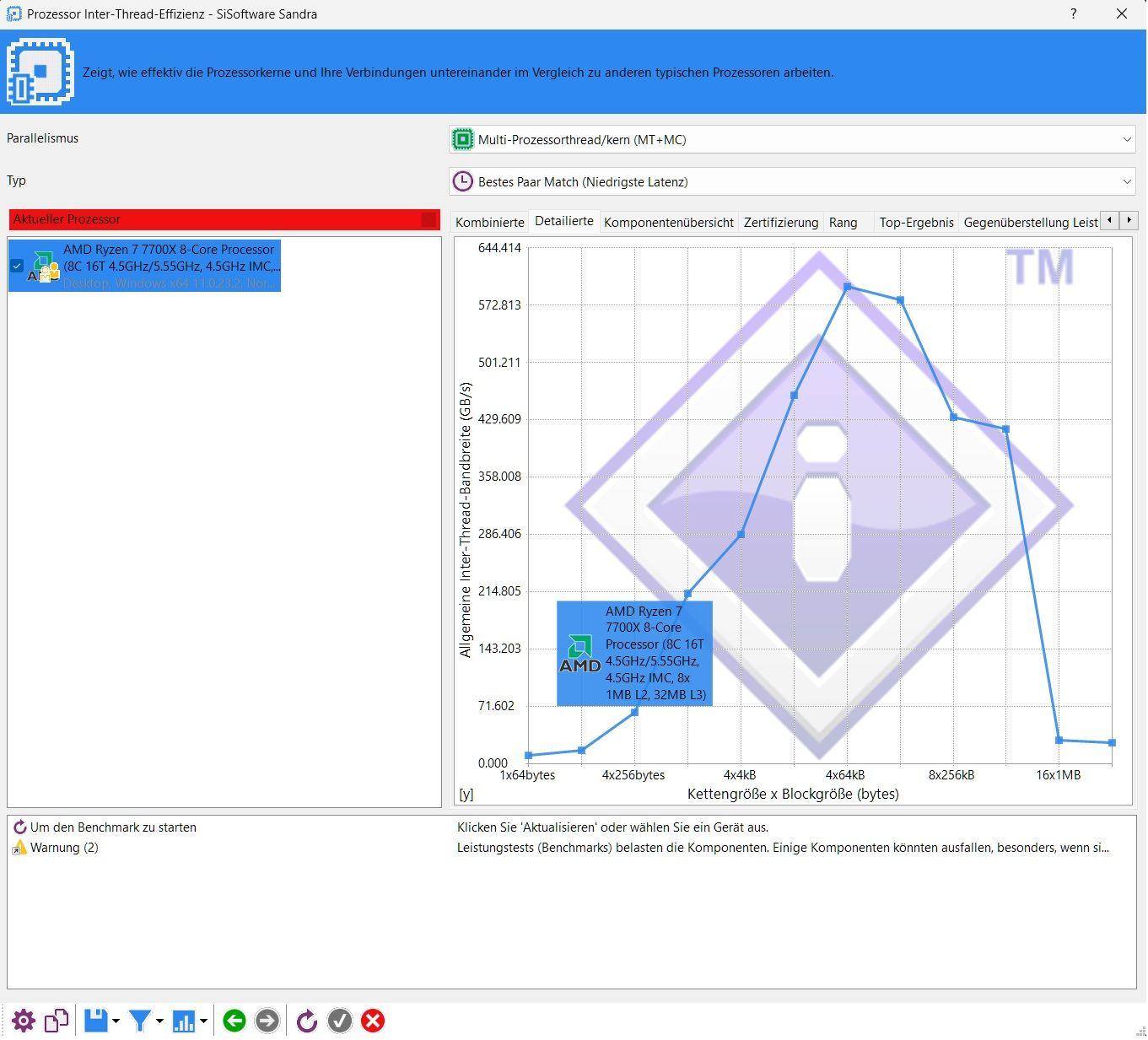The image size is (1148, 1040).
Task: Click the copy documents icon
Action: coord(57,1021)
